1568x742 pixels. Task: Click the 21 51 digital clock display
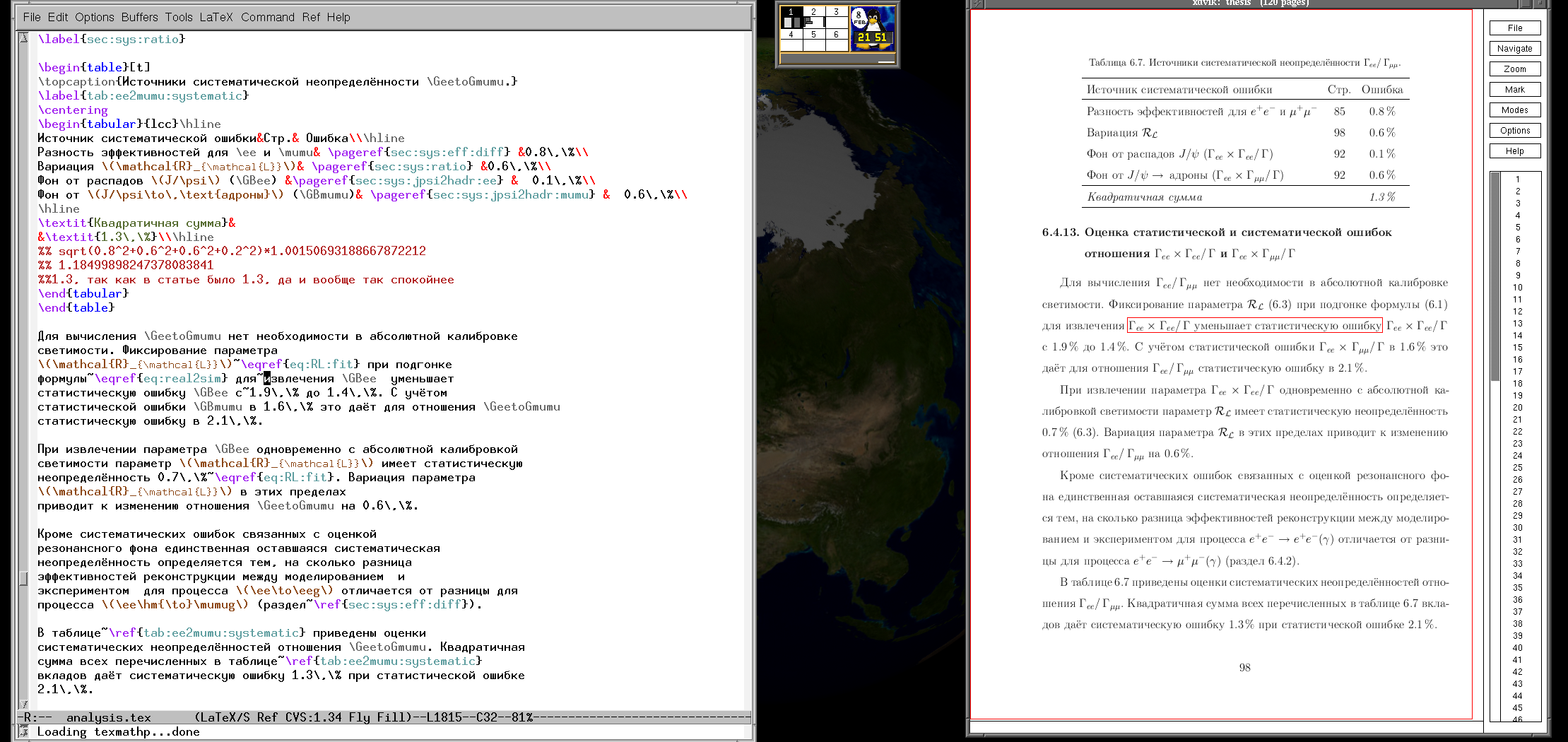point(872,37)
